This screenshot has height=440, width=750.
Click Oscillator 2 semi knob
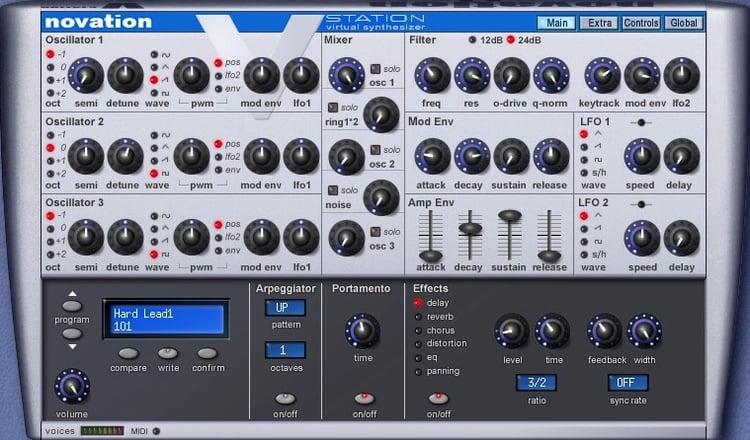pos(86,156)
